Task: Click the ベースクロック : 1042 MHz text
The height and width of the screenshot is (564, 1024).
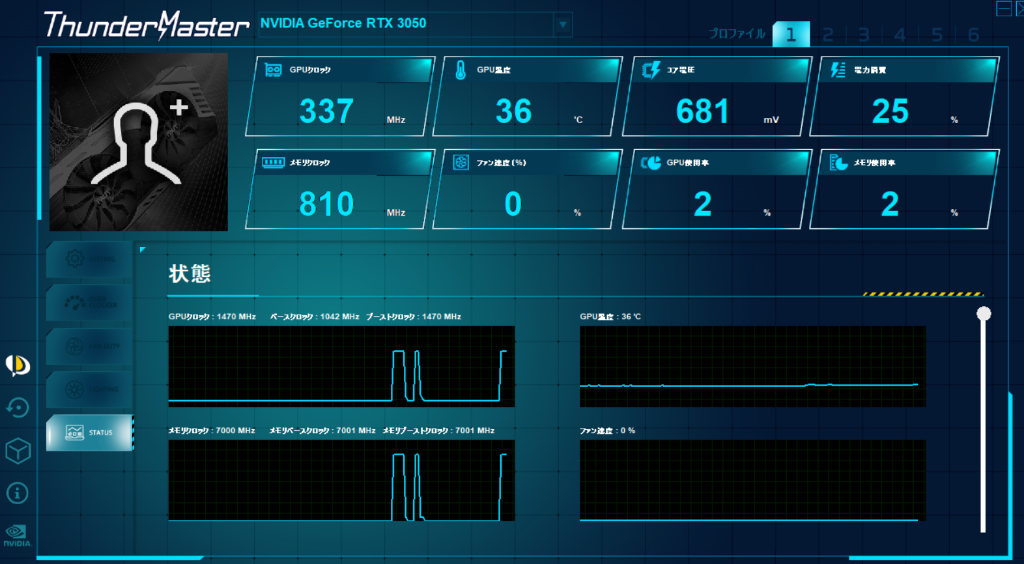Action: (x=315, y=317)
